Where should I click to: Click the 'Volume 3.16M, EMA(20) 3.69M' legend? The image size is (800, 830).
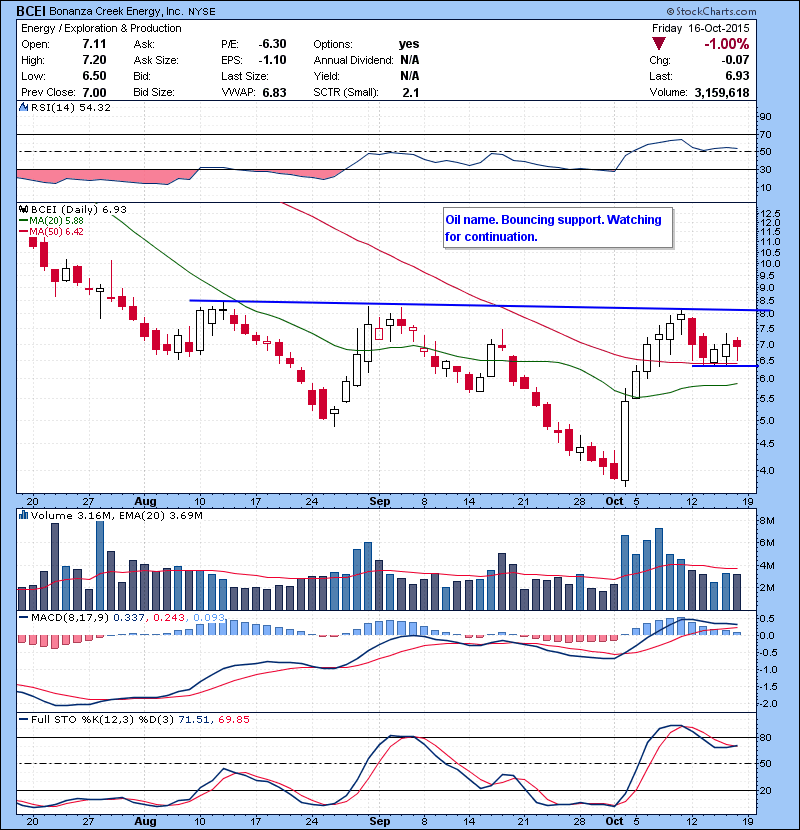tap(116, 515)
